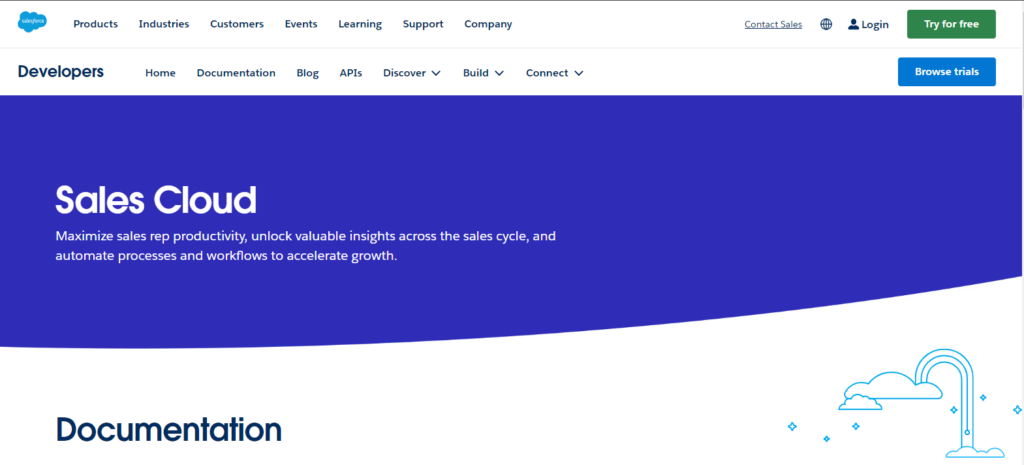Click the Login person icon
The width and height of the screenshot is (1024, 465).
point(853,24)
